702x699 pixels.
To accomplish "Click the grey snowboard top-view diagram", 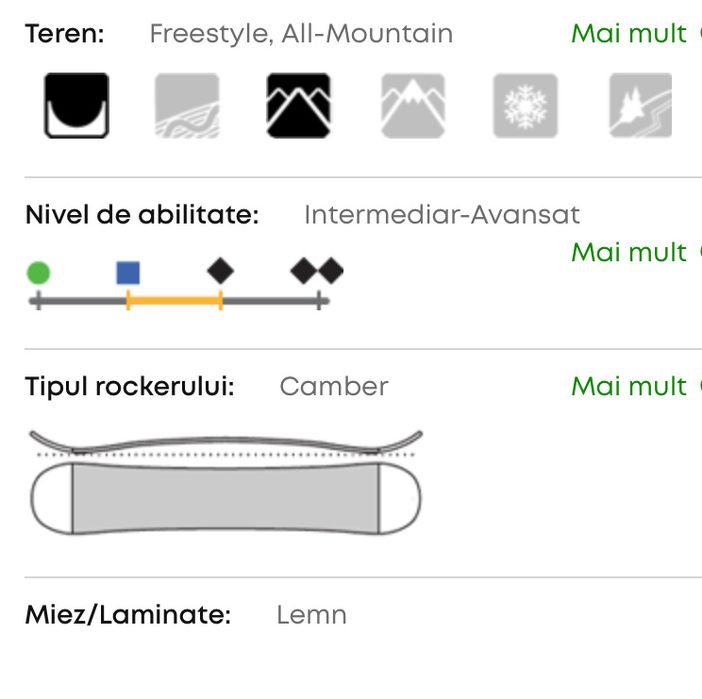I will (x=225, y=498).
